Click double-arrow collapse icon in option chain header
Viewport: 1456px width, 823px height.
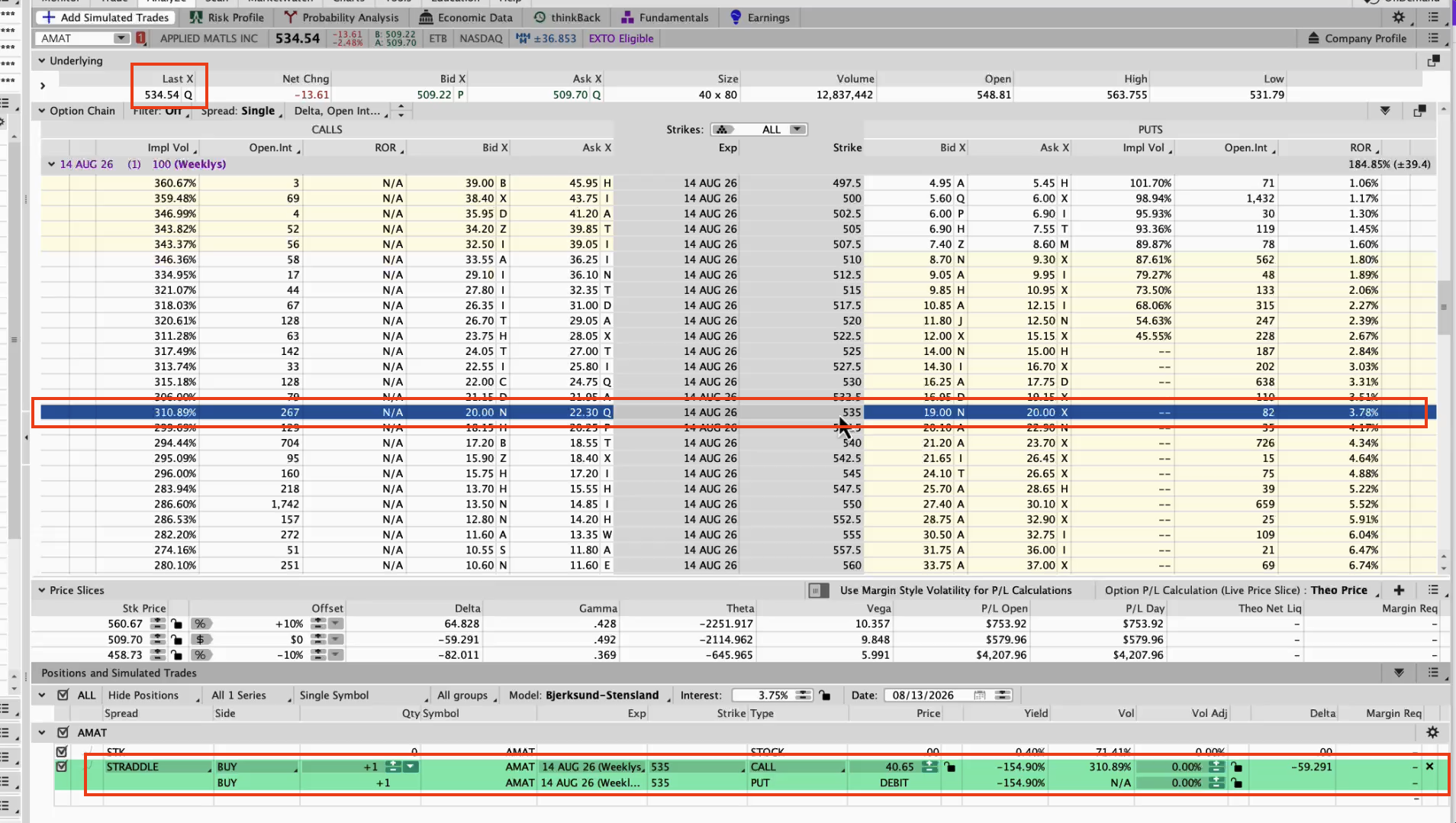pos(1385,111)
